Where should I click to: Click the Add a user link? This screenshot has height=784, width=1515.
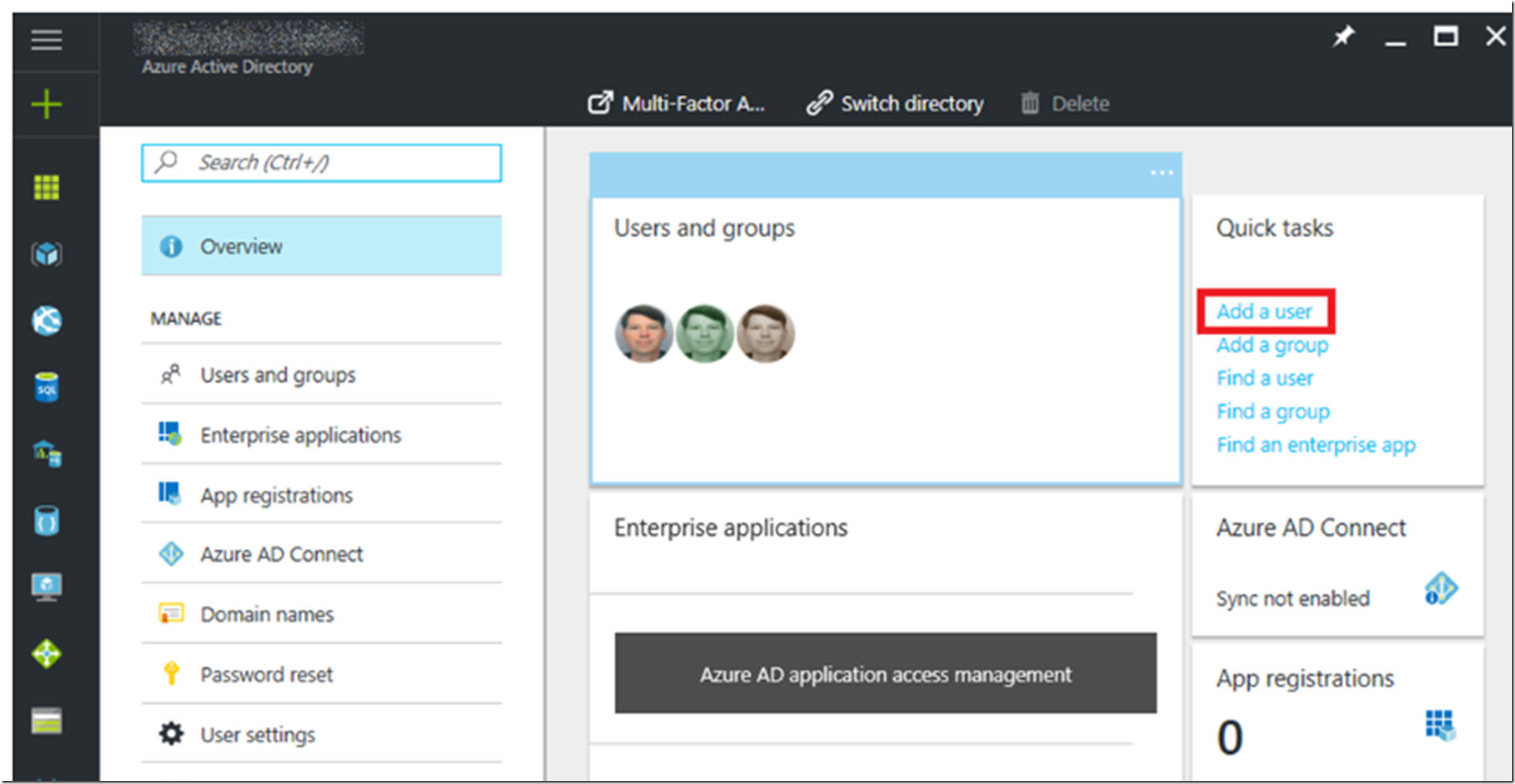pyautogui.click(x=1264, y=312)
